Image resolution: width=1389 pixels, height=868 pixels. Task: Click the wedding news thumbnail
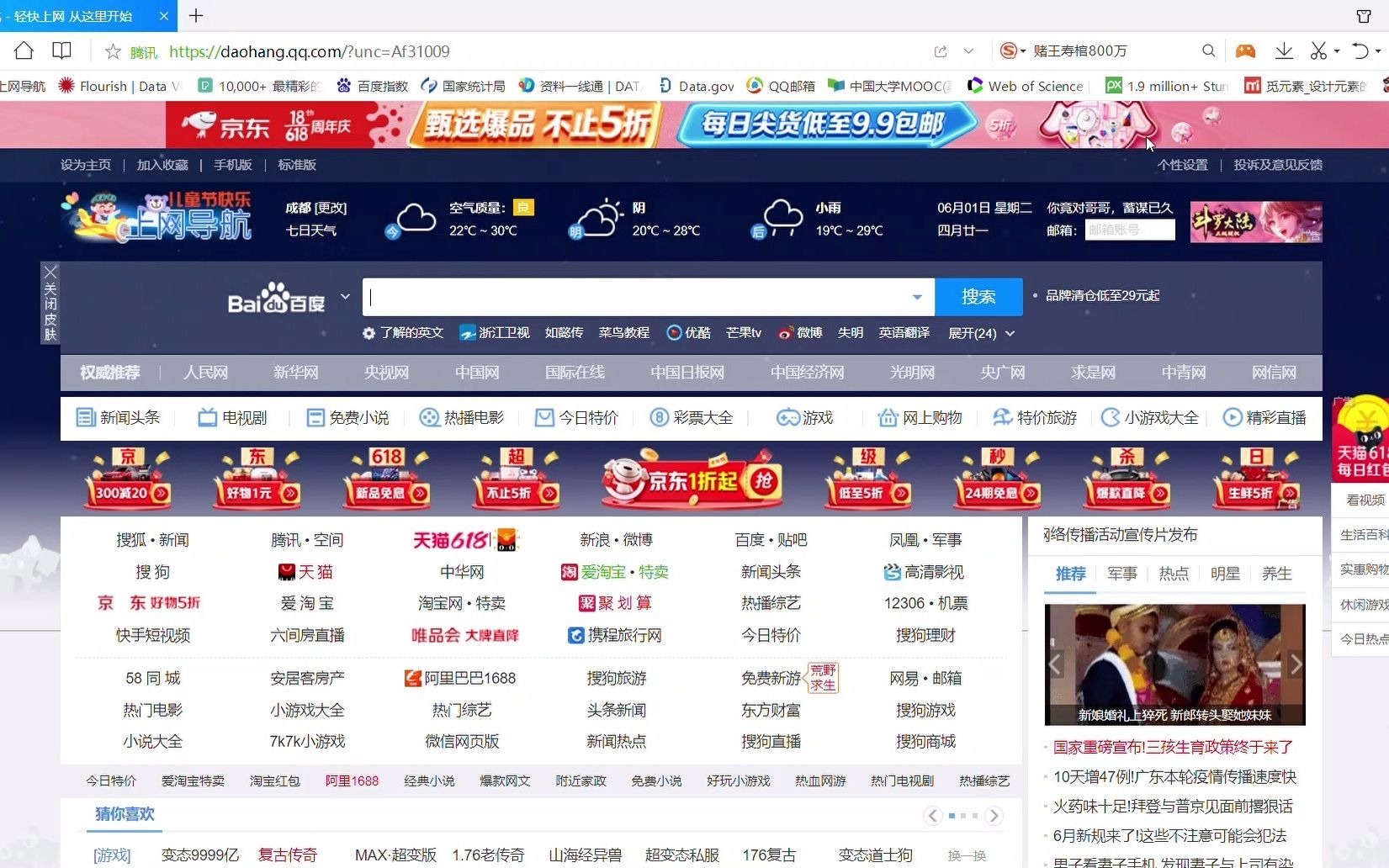1175,664
